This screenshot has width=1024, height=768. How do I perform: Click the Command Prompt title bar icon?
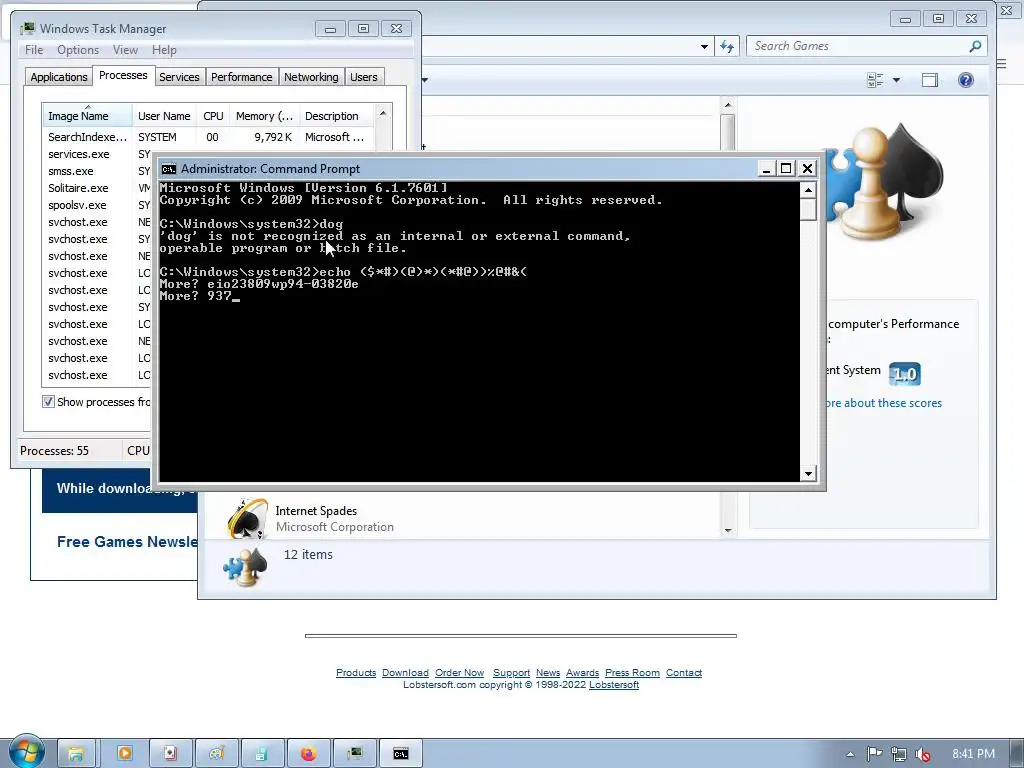[x=168, y=169]
